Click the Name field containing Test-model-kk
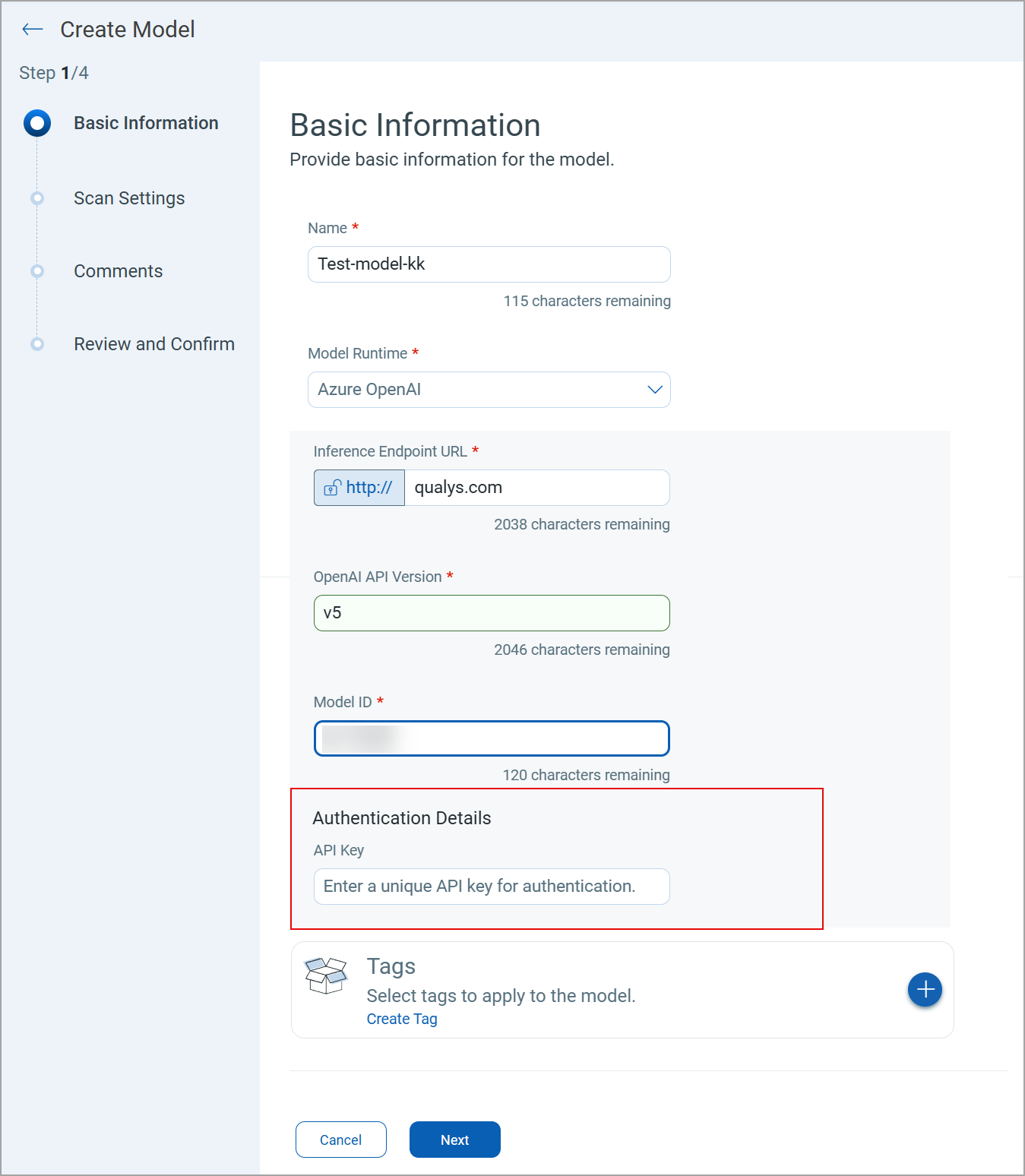 point(489,264)
